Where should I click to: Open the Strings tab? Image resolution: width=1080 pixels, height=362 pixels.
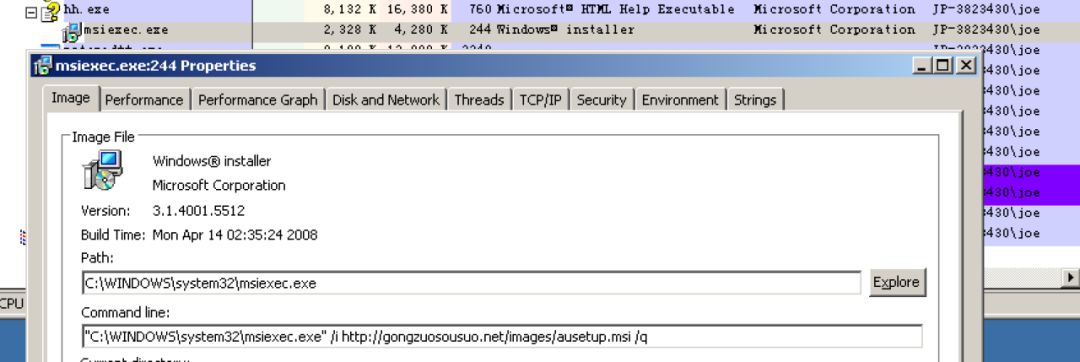(755, 100)
